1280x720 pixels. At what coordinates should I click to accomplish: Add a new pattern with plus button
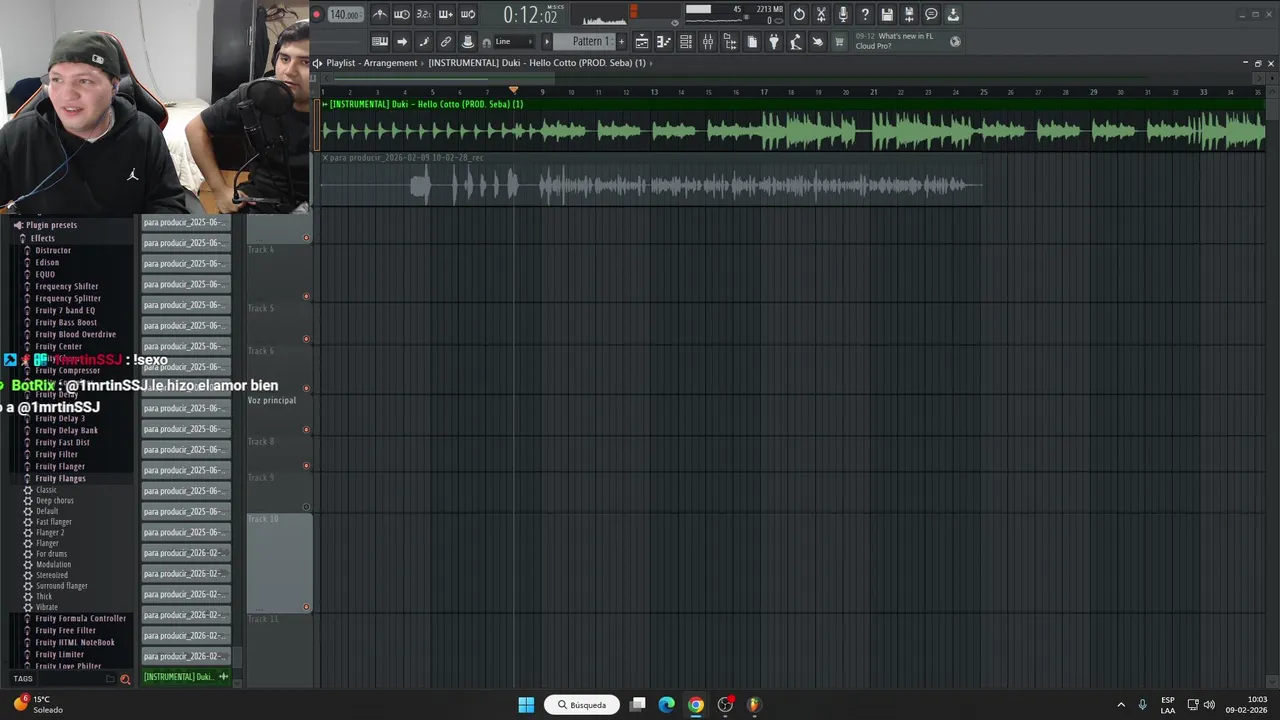coord(621,41)
